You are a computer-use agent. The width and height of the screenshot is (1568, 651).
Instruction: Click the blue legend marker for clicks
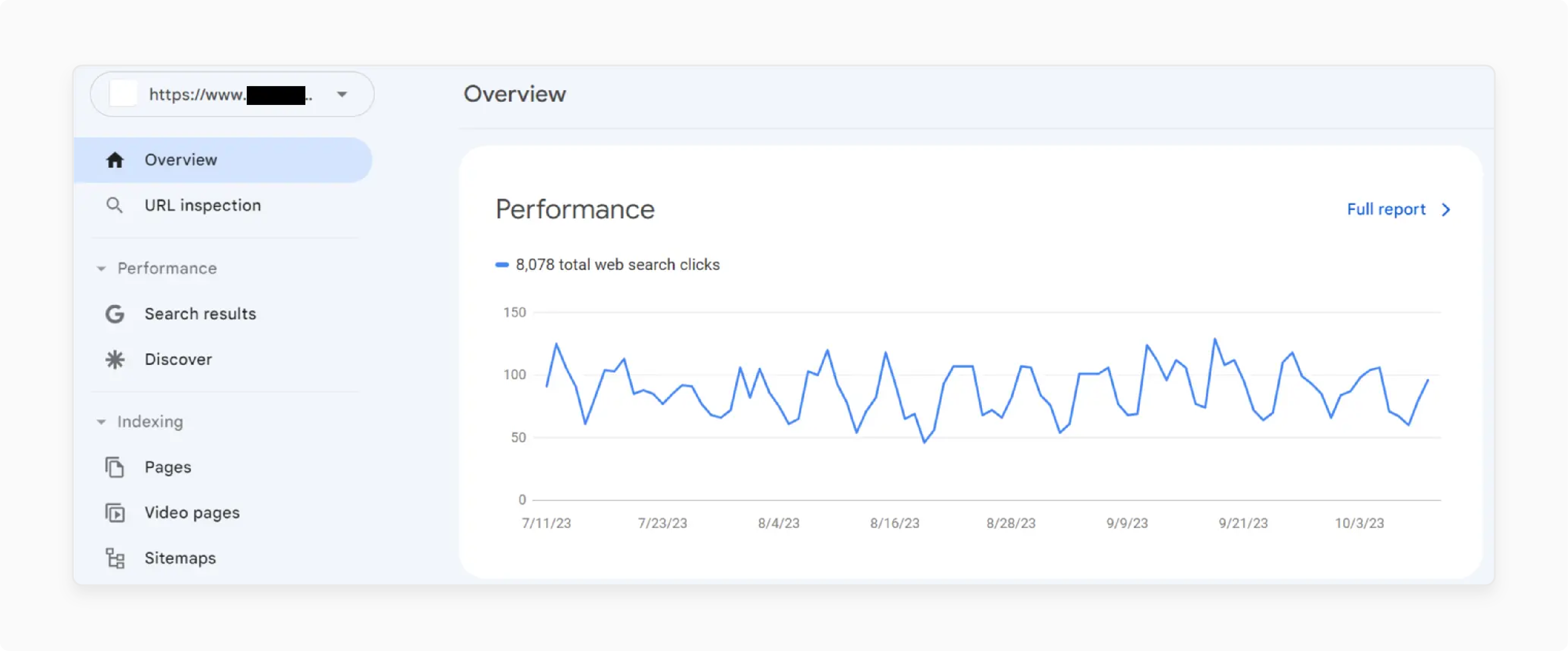tap(501, 265)
